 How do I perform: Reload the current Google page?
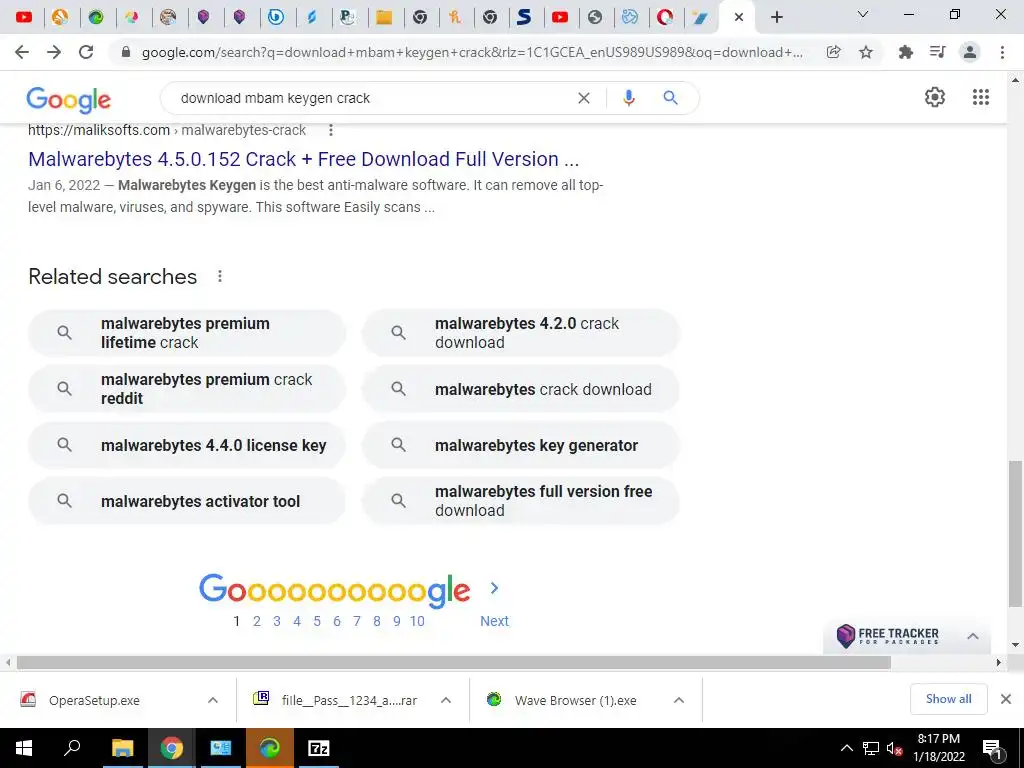pyautogui.click(x=86, y=52)
